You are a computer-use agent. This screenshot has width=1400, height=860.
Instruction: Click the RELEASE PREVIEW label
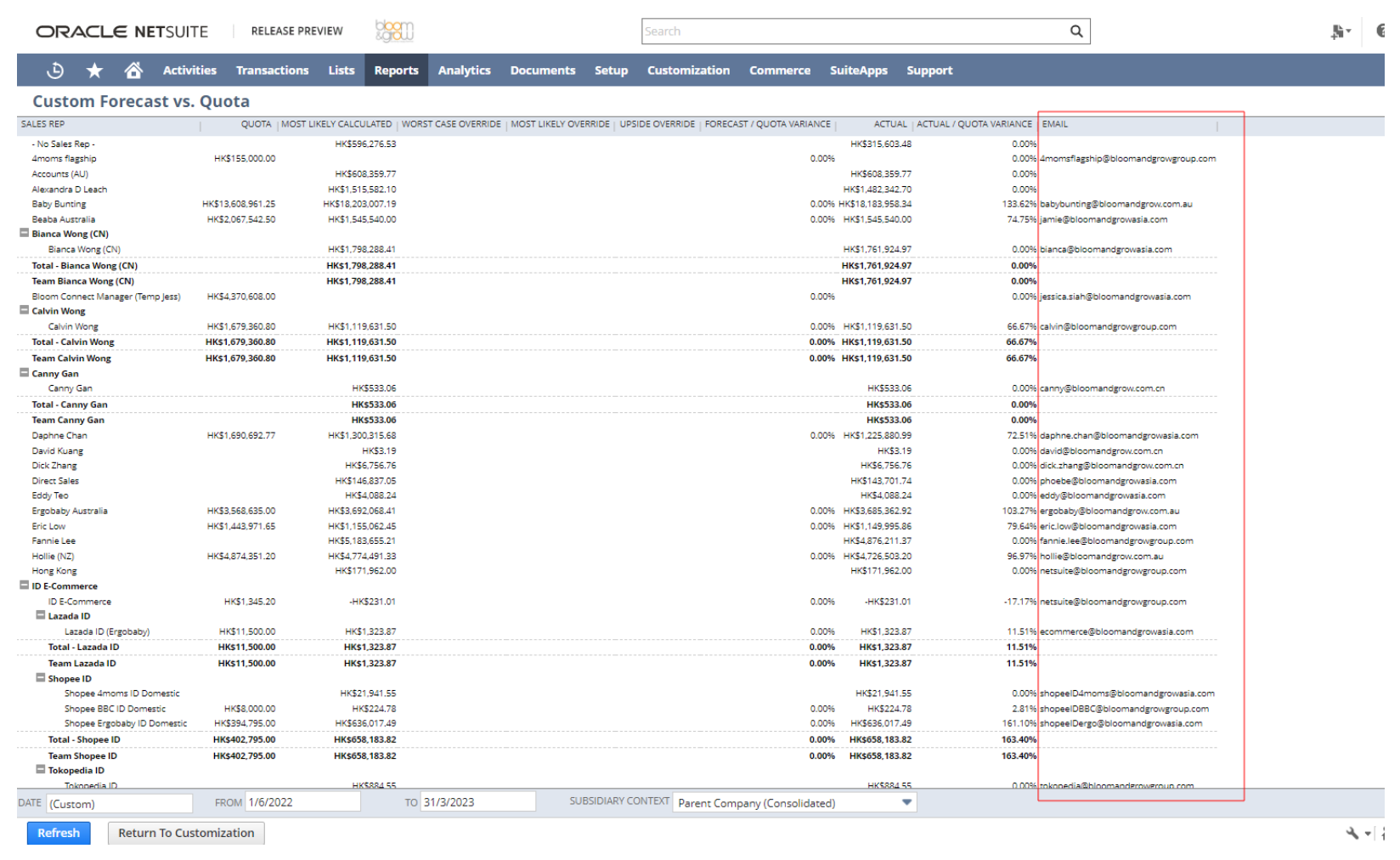pyautogui.click(x=296, y=31)
